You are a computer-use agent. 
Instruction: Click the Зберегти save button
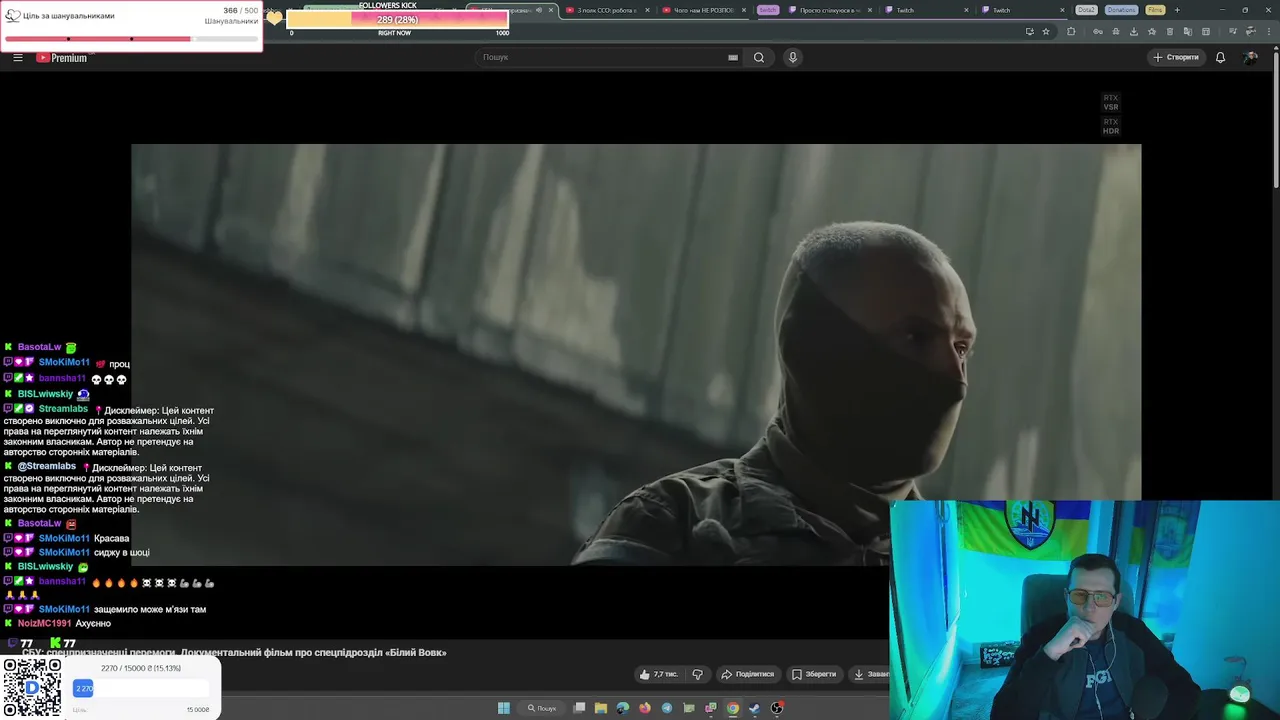coord(813,674)
